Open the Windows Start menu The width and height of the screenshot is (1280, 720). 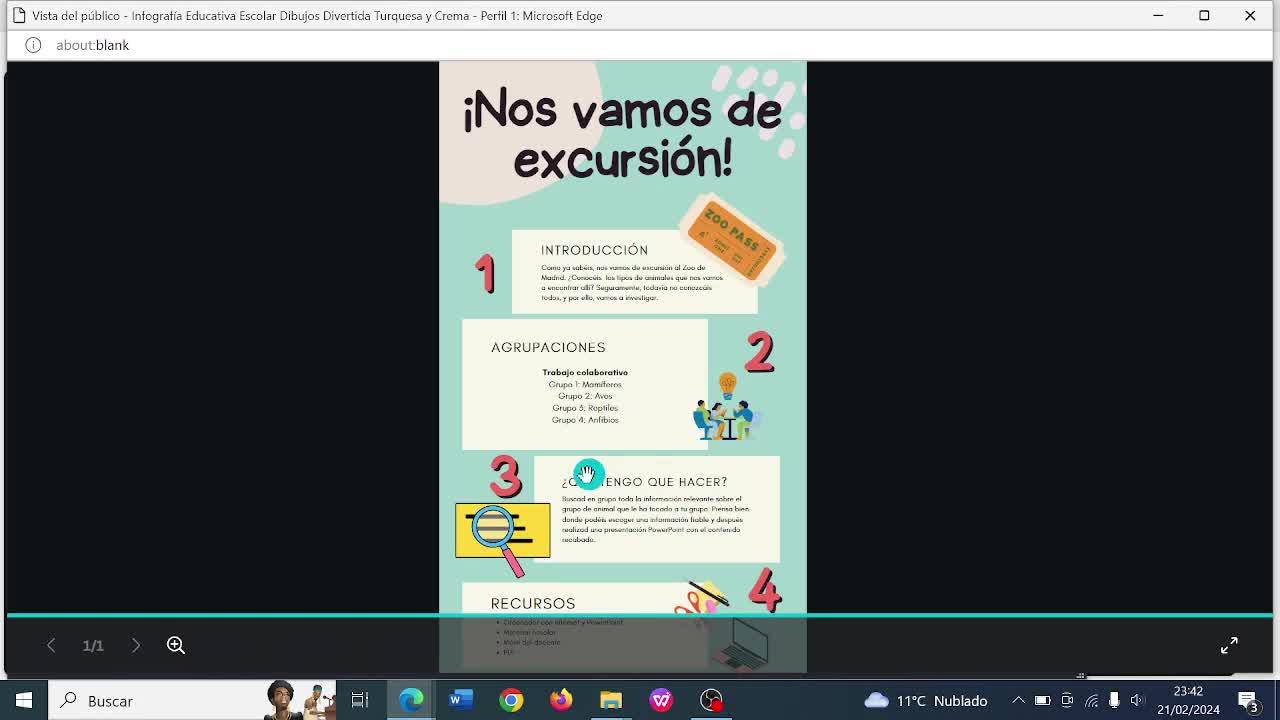point(24,700)
